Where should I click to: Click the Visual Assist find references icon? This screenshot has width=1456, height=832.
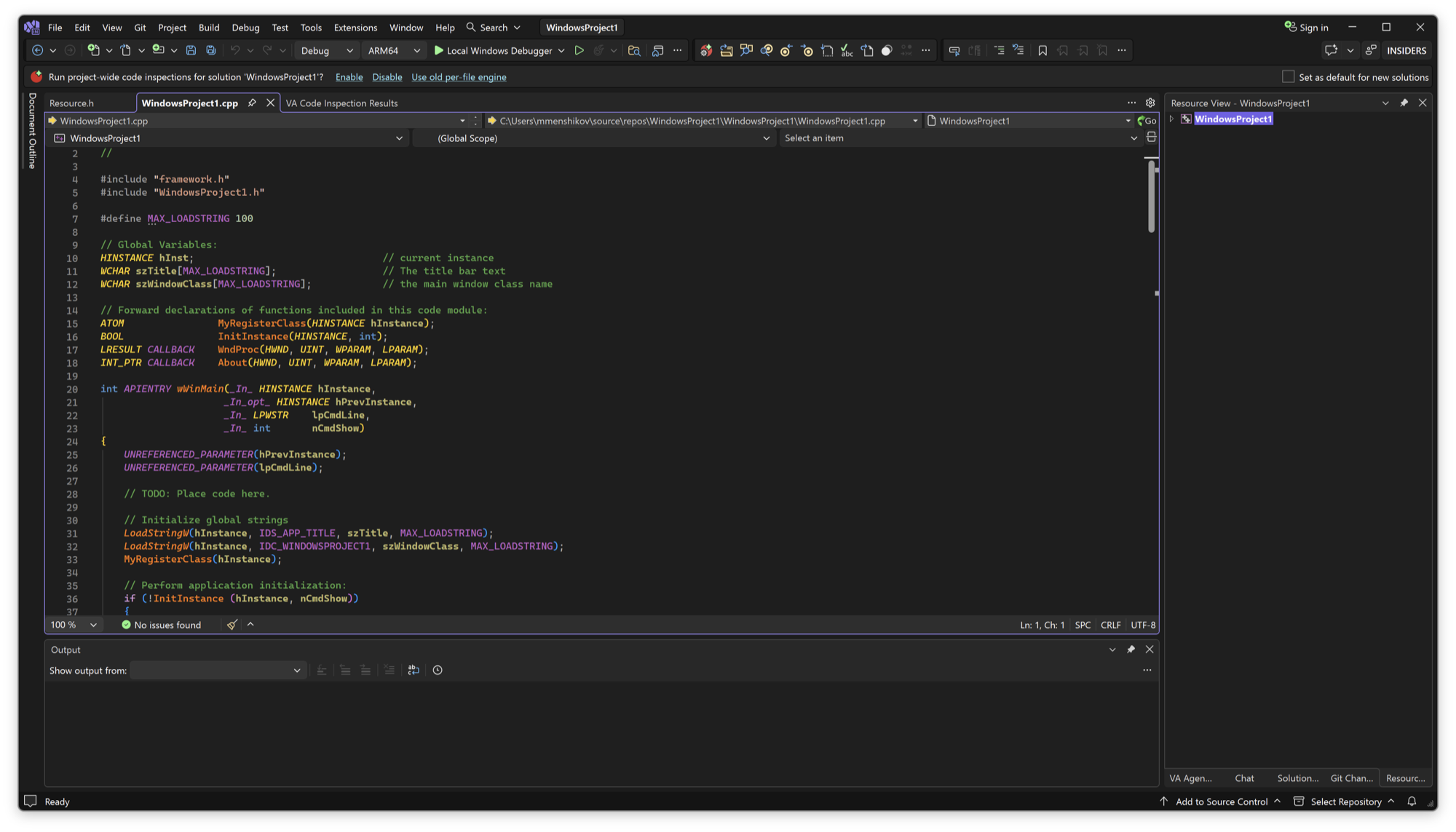(767, 50)
